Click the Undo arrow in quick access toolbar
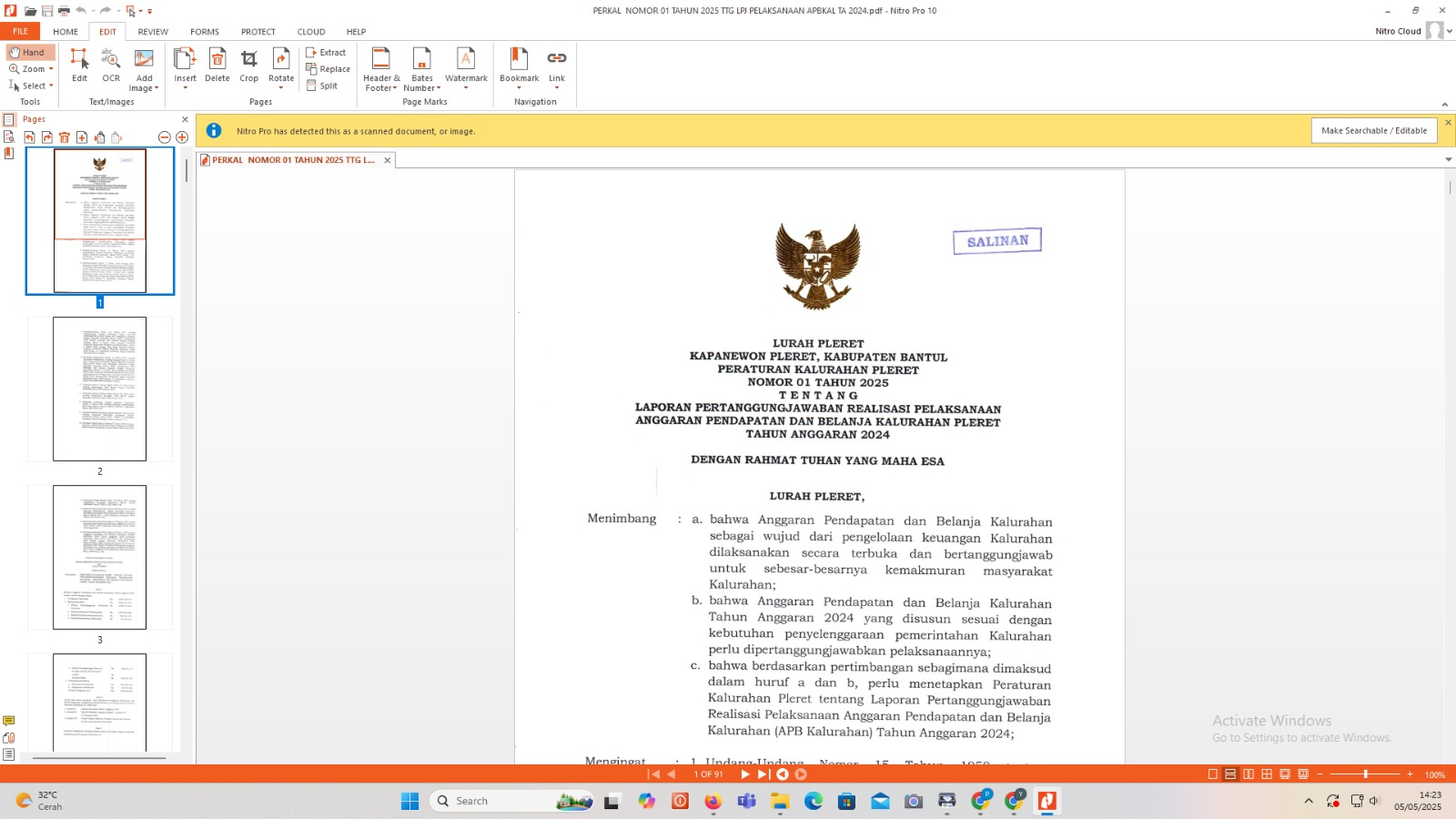 [81, 11]
